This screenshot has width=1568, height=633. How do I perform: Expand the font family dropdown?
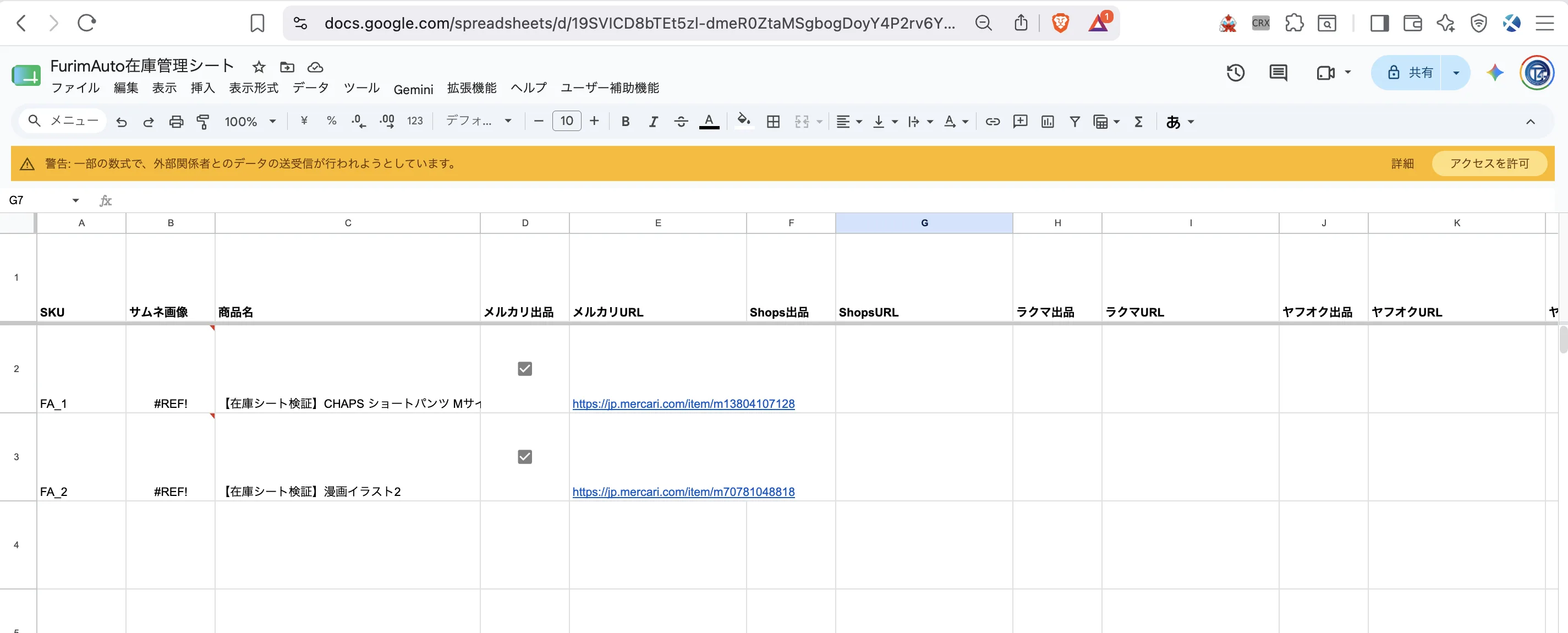coord(479,121)
